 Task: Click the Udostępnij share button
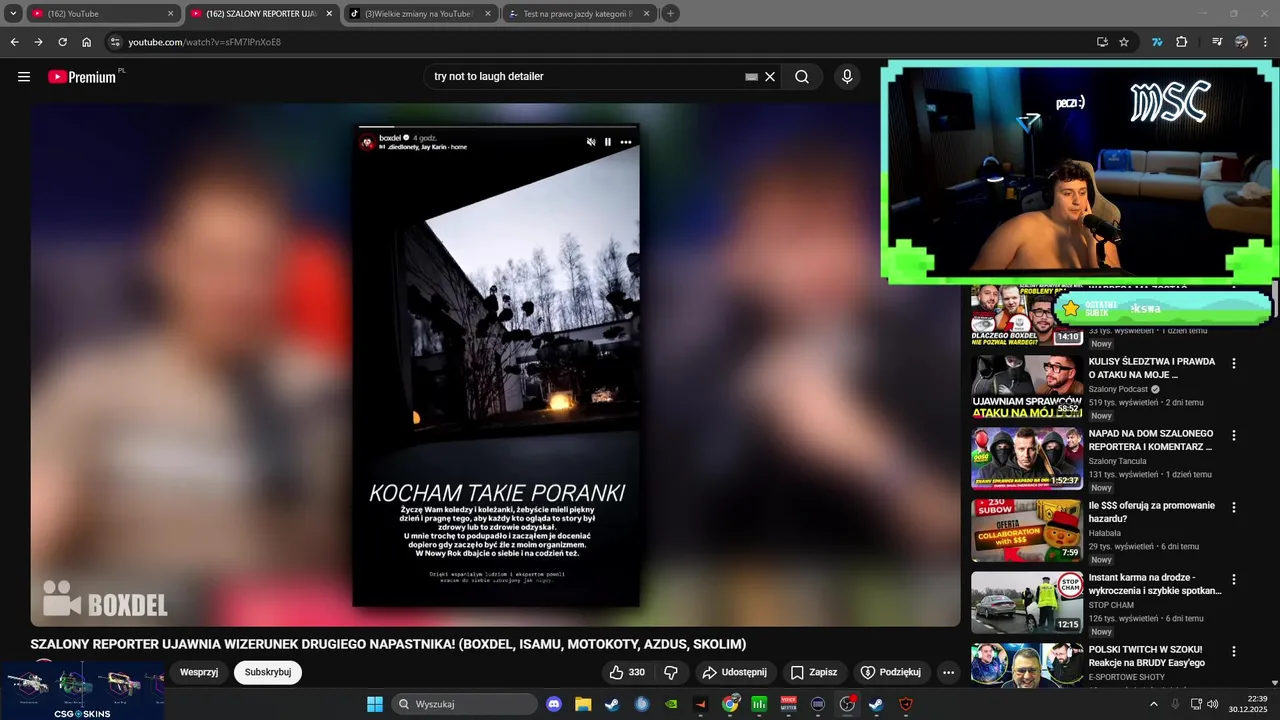click(734, 672)
